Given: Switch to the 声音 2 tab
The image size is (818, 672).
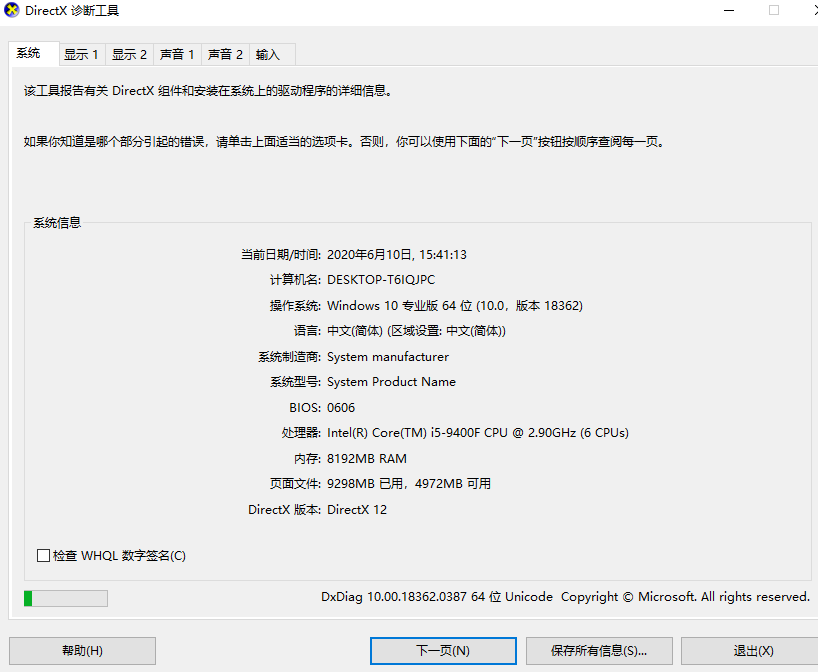Looking at the screenshot, I should click(225, 54).
